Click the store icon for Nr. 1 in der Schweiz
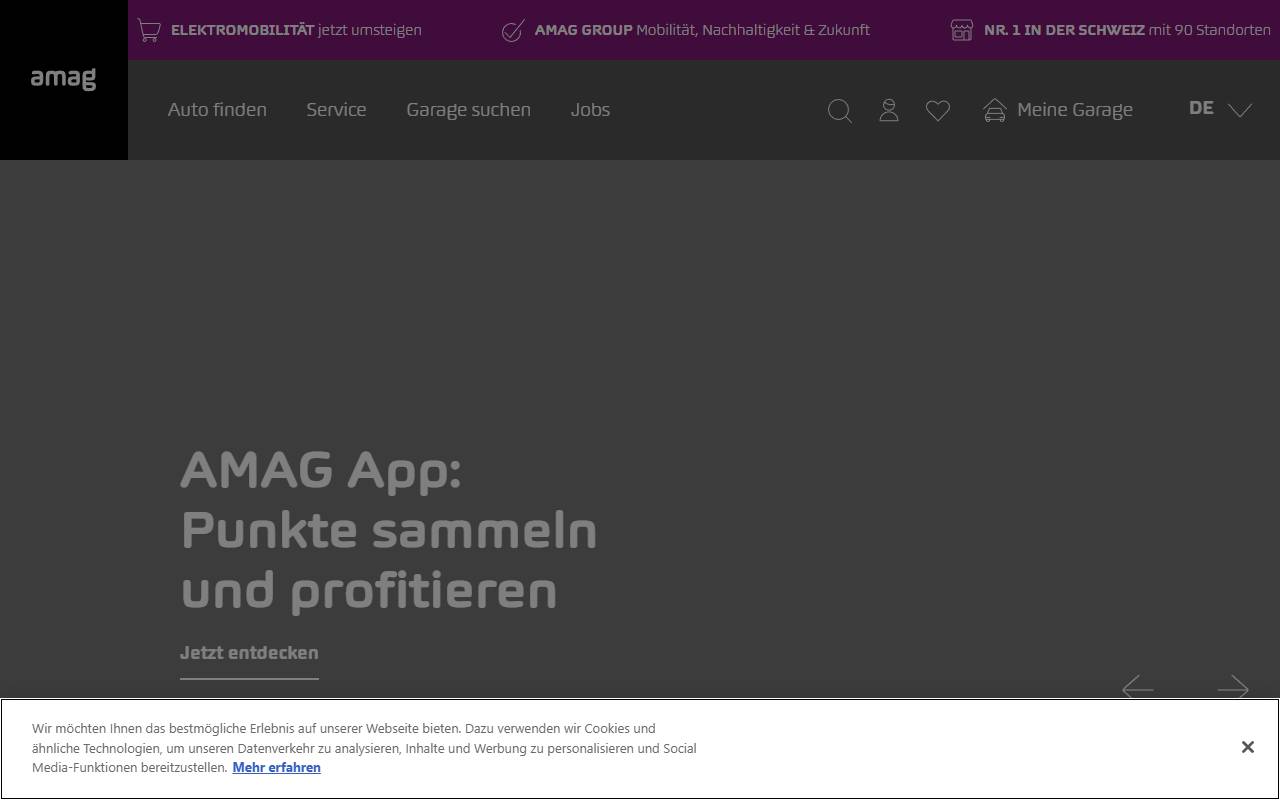The height and width of the screenshot is (800, 1280). tap(961, 30)
